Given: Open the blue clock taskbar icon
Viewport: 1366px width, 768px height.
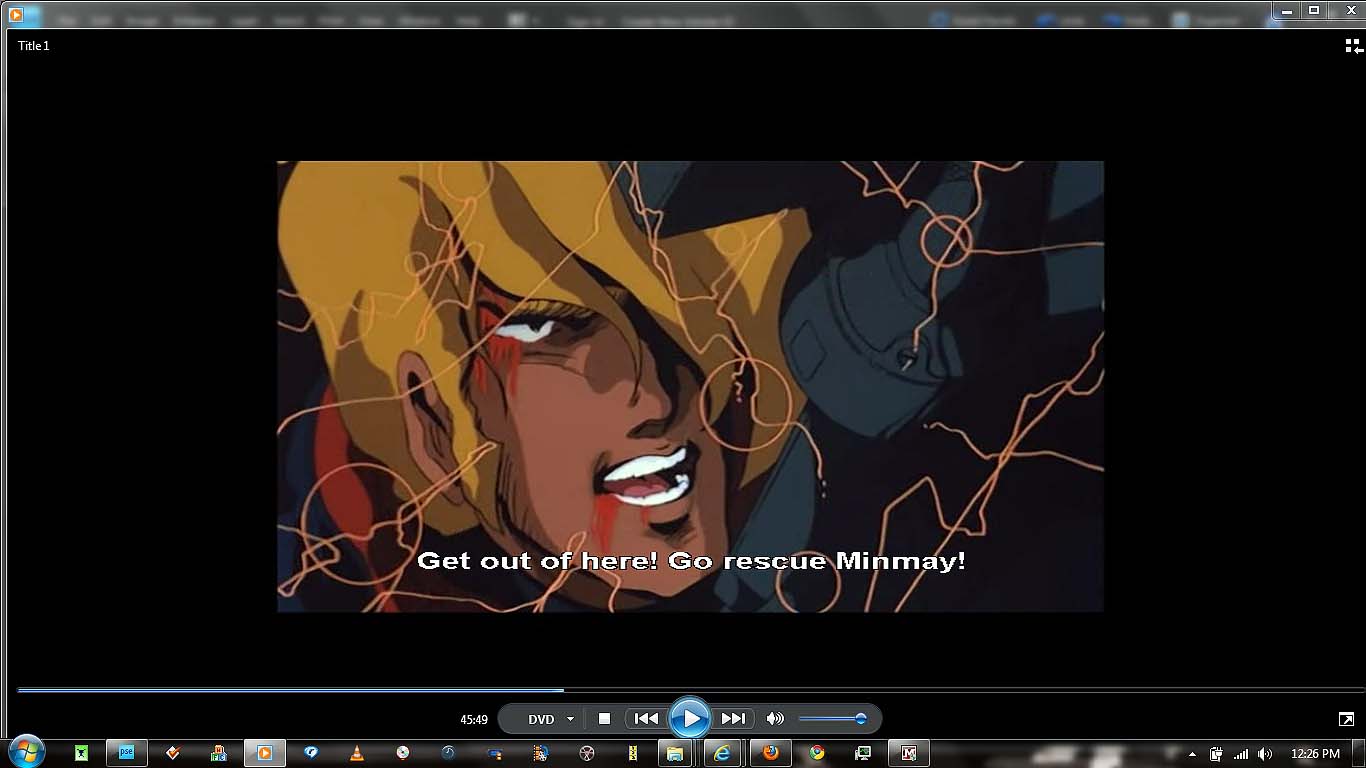Looking at the screenshot, I should [x=449, y=753].
